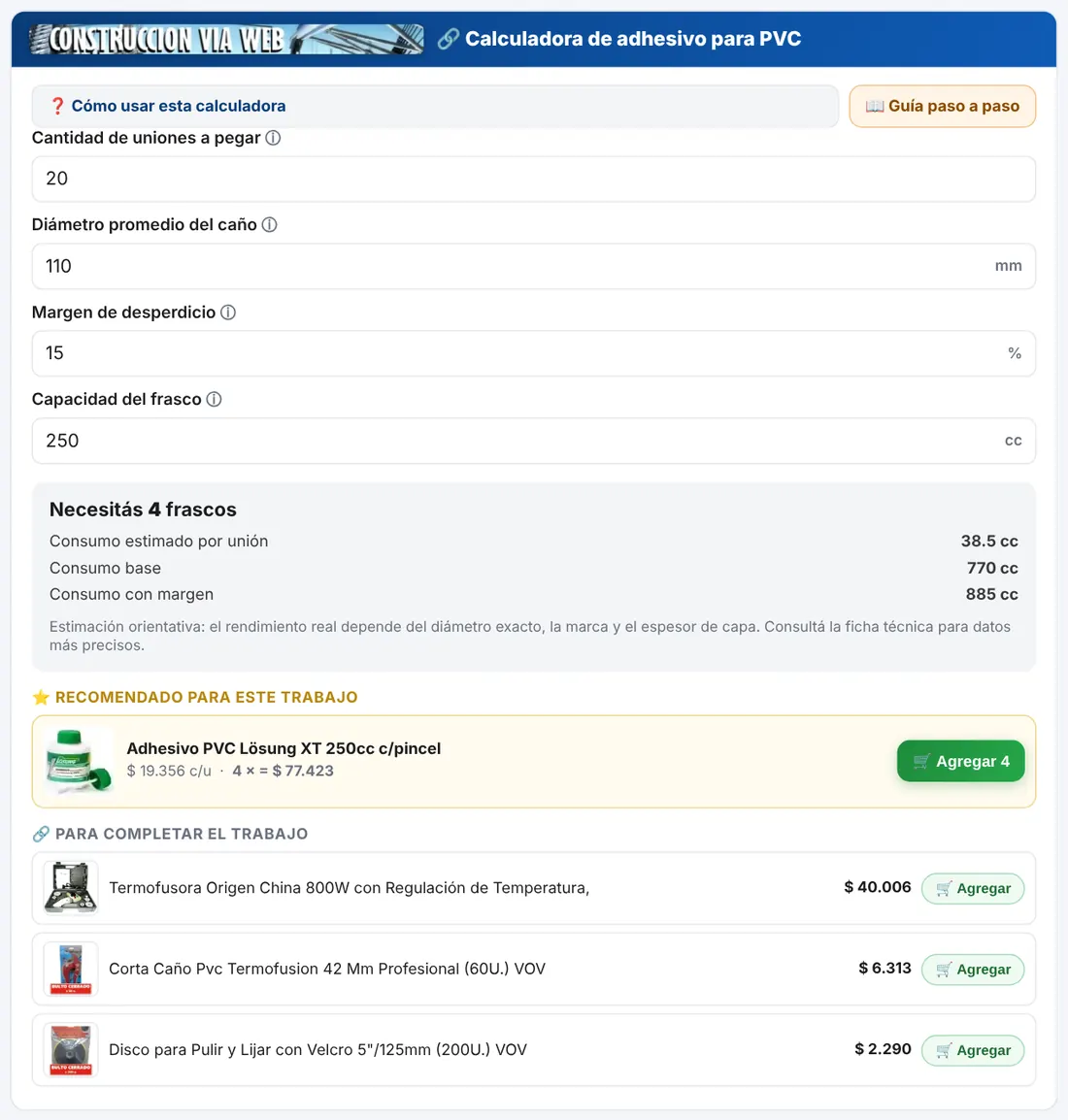Click the red question mark icon

point(57,106)
